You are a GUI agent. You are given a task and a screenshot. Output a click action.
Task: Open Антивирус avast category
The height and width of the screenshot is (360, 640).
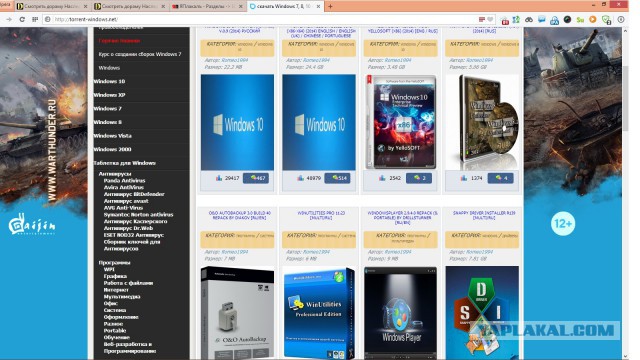(126, 201)
